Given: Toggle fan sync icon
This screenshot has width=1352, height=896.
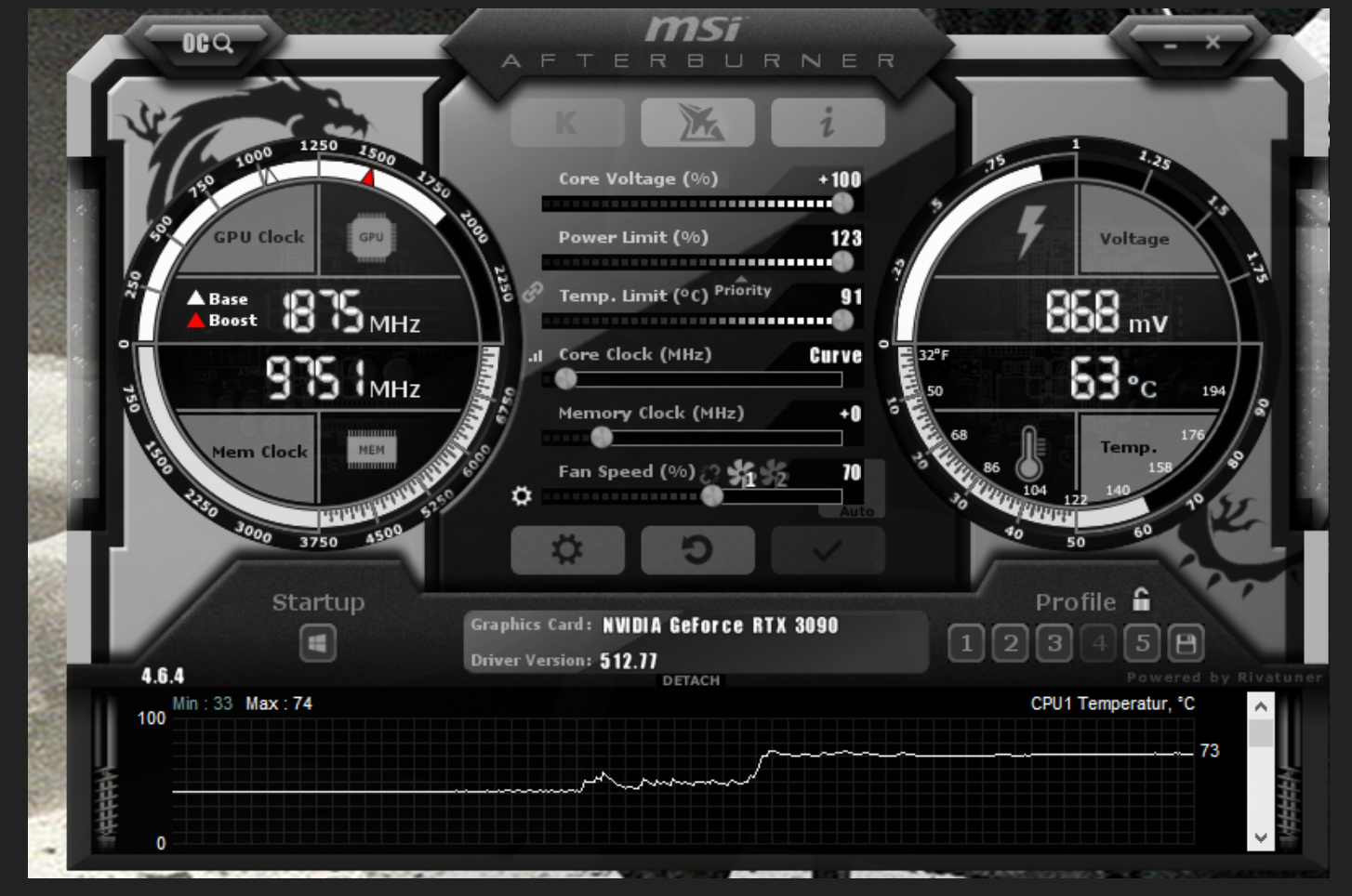Looking at the screenshot, I should click(710, 473).
